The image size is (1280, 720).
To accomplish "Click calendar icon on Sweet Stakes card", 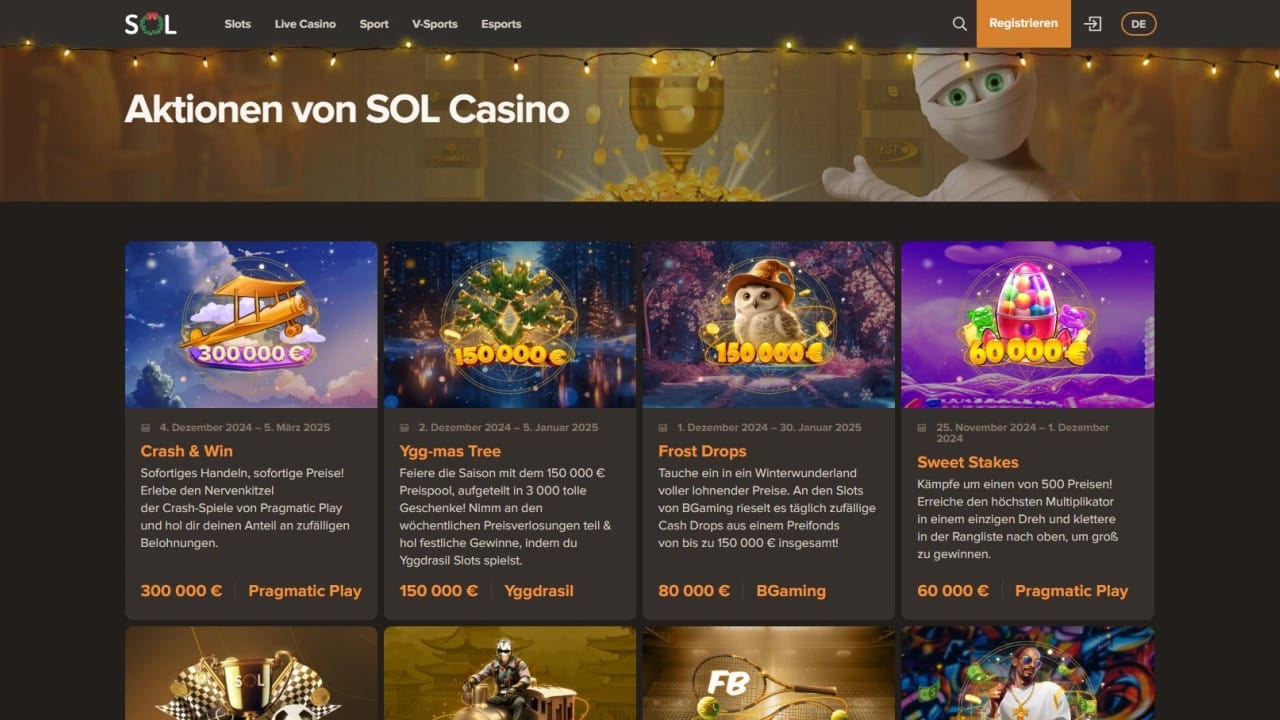I will point(922,428).
